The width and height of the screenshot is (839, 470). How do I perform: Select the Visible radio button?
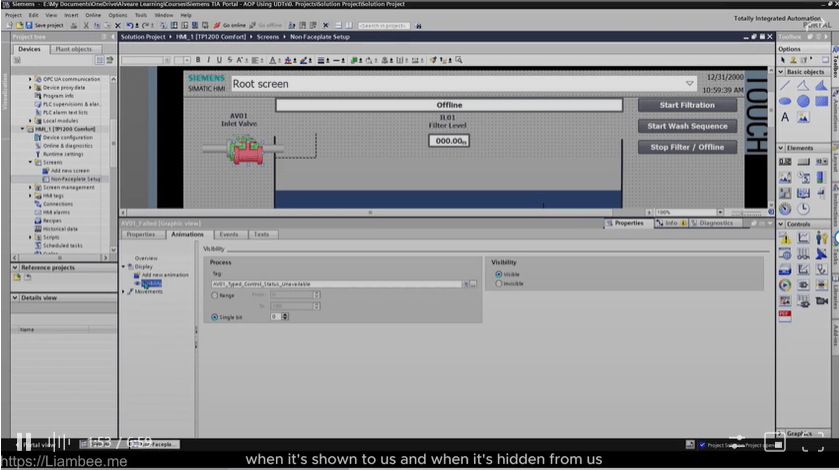(499, 274)
